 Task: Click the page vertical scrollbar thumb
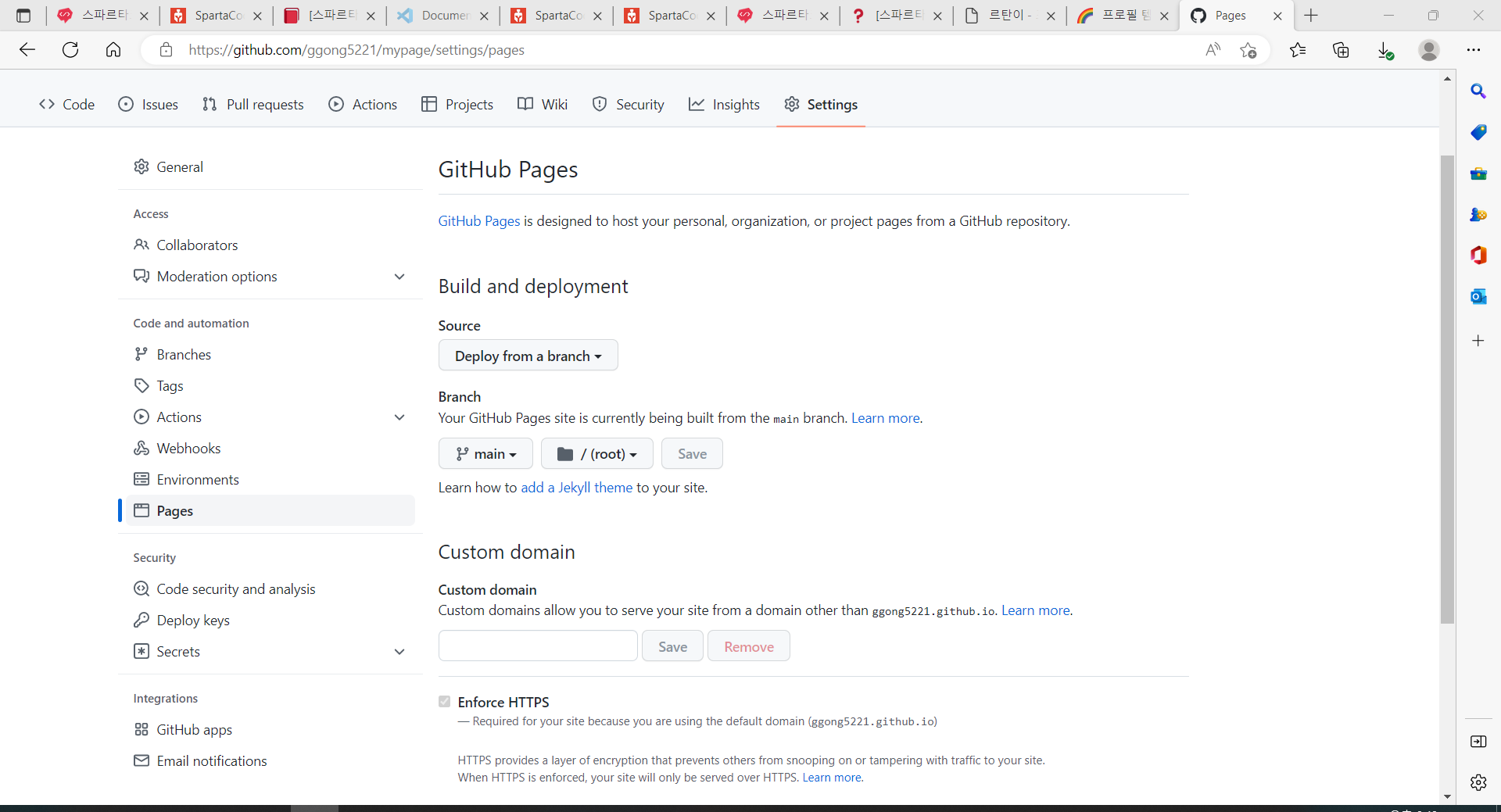(x=1447, y=389)
